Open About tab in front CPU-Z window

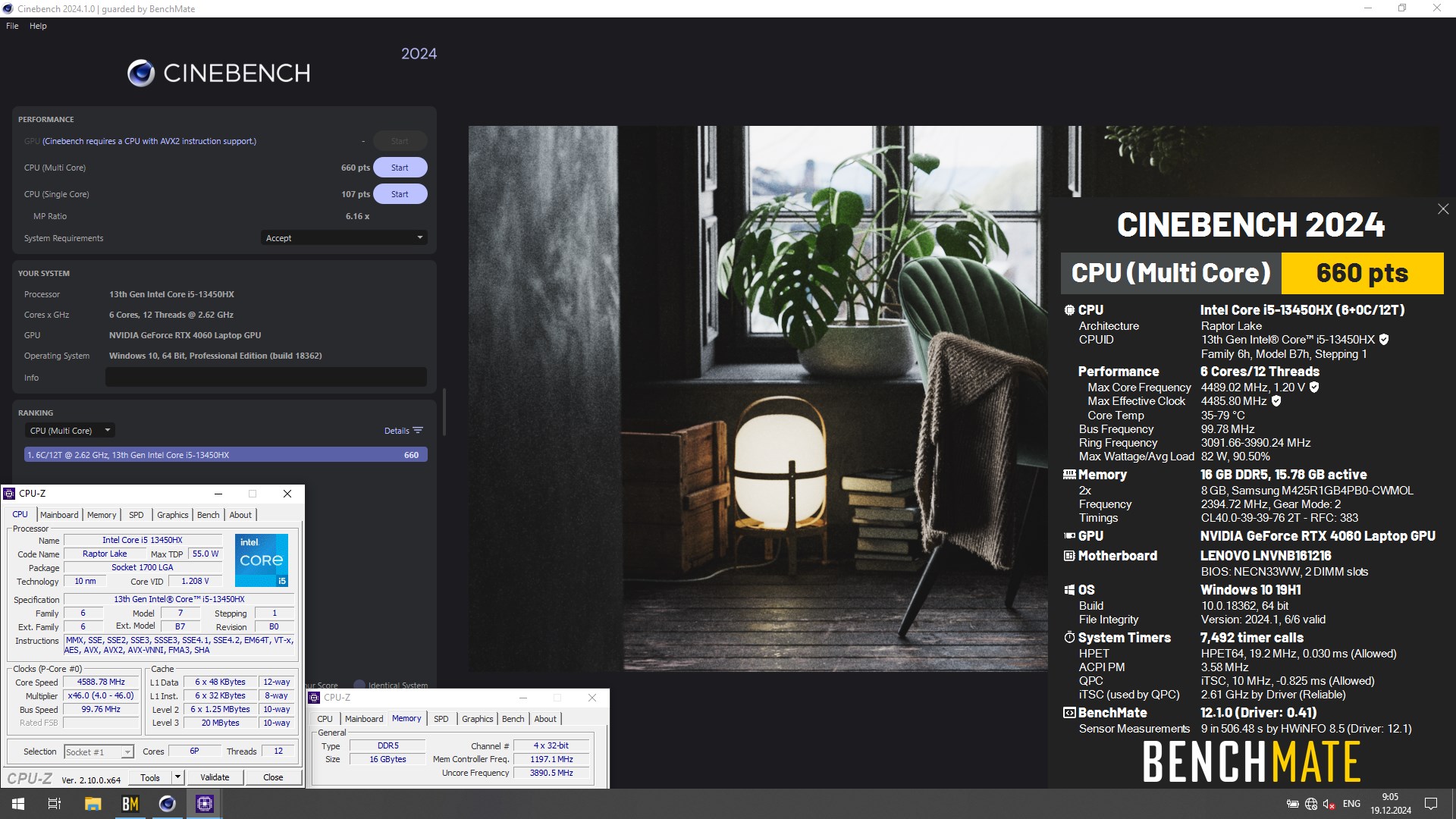coord(240,515)
